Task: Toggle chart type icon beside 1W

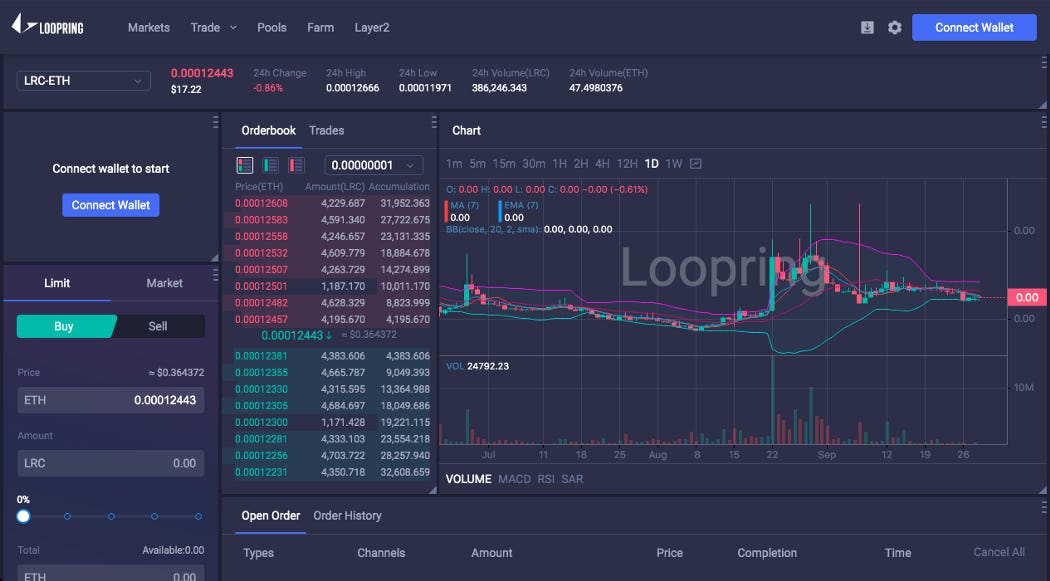Action: click(x=696, y=163)
